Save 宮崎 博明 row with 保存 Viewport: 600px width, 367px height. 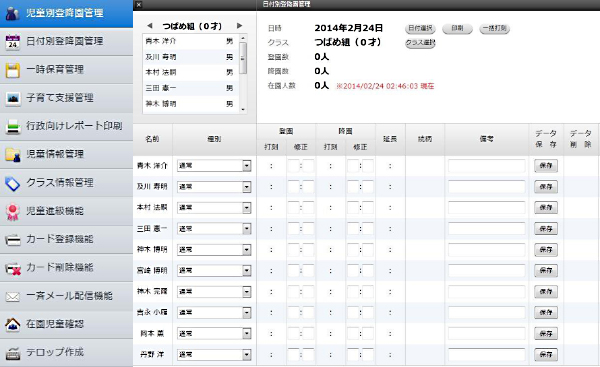click(x=546, y=271)
